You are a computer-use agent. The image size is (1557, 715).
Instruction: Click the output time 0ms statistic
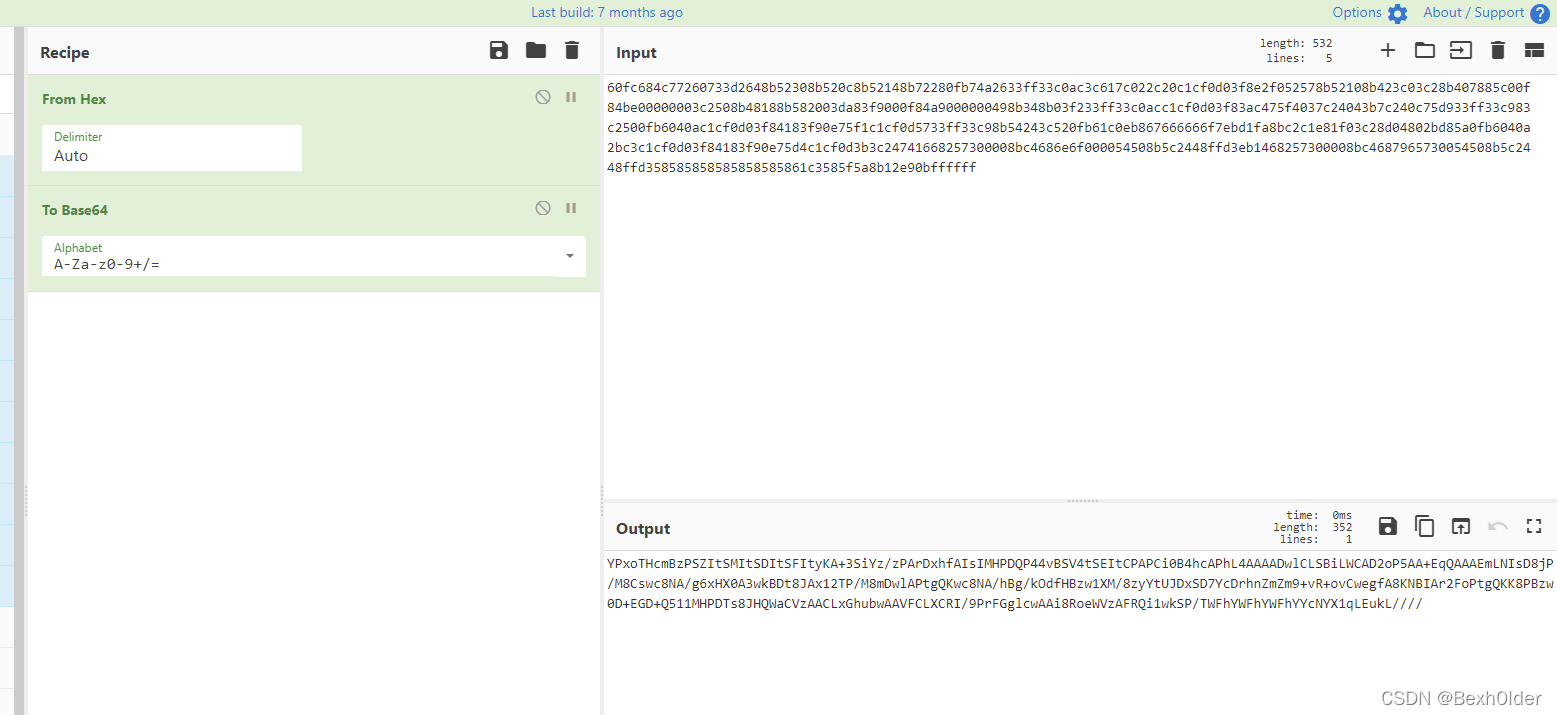tap(1319, 515)
